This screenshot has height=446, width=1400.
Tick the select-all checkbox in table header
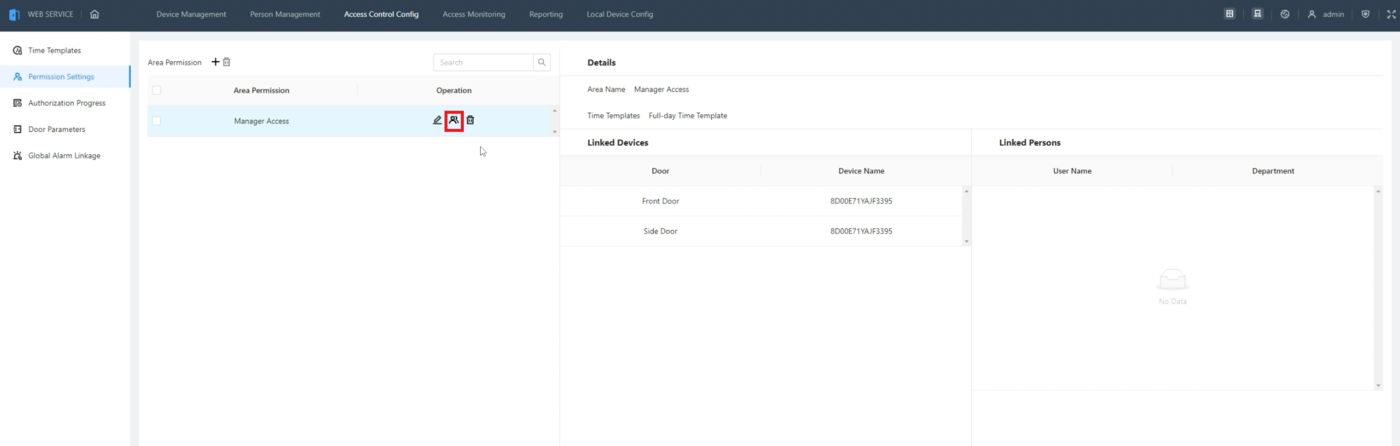(157, 90)
